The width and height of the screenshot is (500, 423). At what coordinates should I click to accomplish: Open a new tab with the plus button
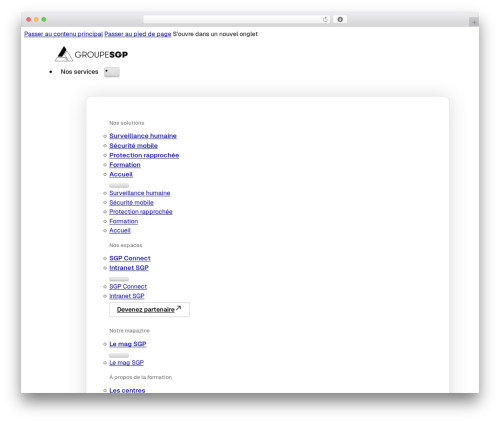coord(474,22)
